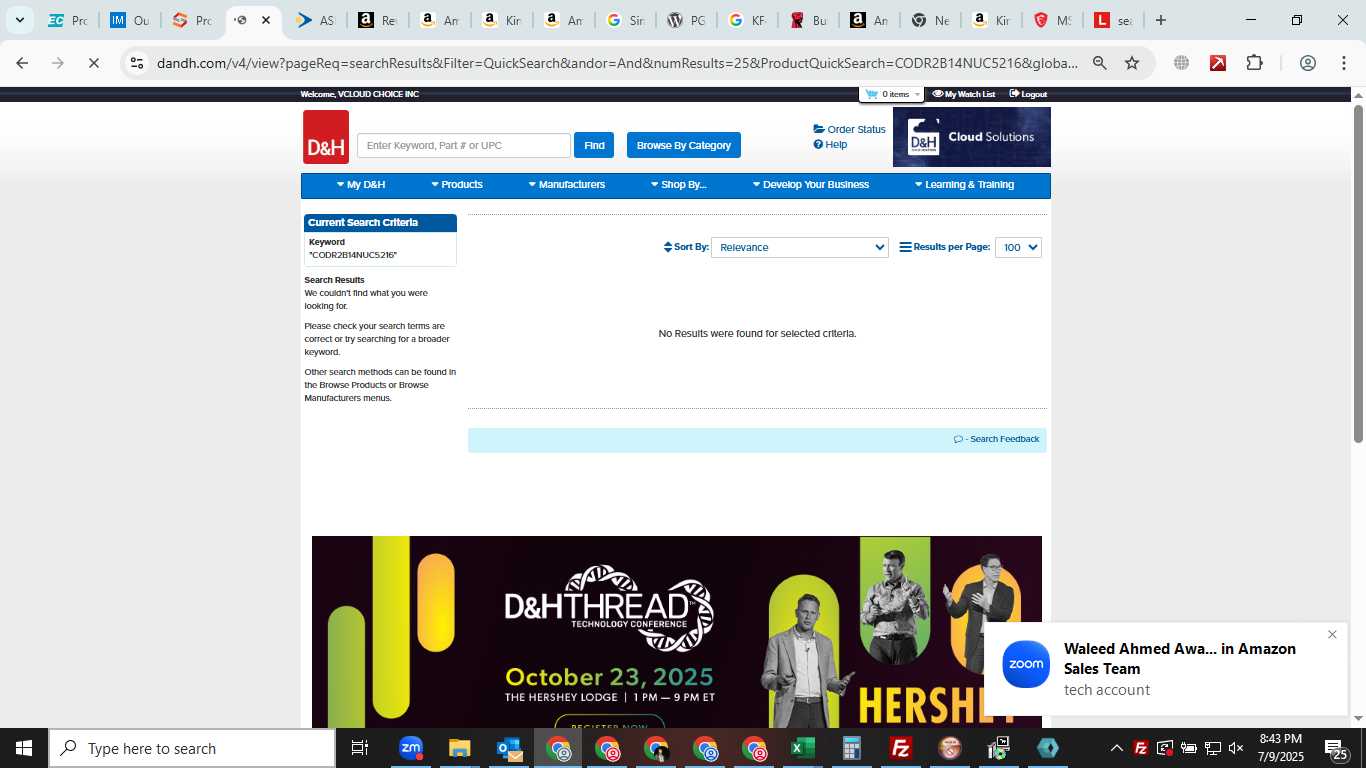
Task: Click the muted volume tray icon
Action: click(1236, 748)
